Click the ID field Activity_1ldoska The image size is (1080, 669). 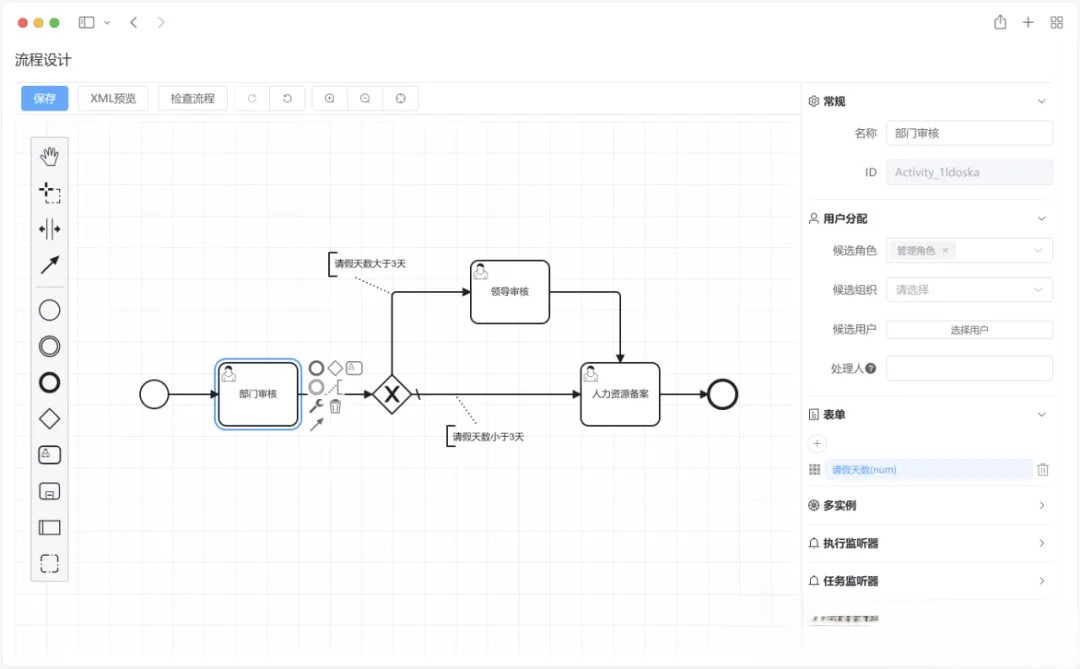(x=969, y=172)
